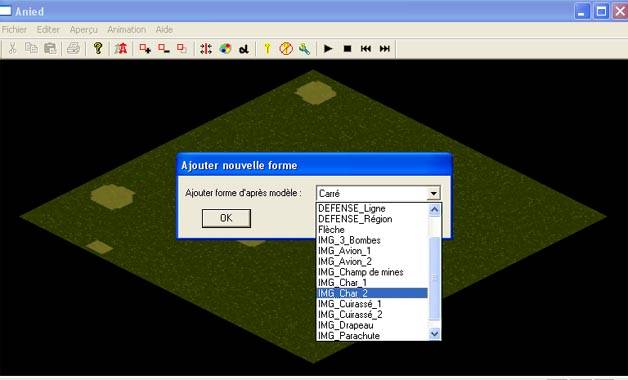This screenshot has width=628, height=380.
Task: Click the add shape icon with plus
Action: [145, 49]
